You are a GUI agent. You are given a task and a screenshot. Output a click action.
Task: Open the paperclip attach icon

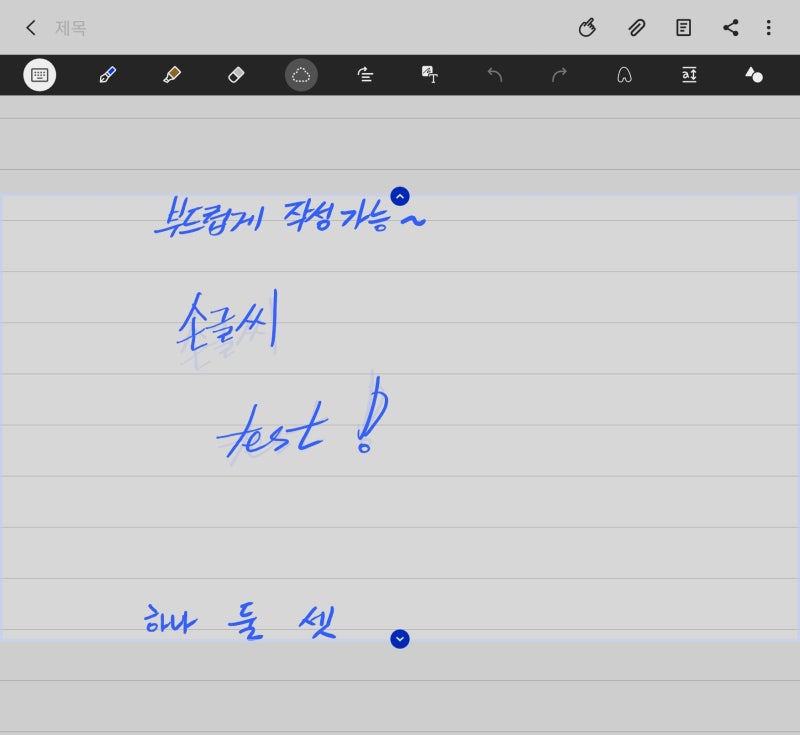(636, 28)
